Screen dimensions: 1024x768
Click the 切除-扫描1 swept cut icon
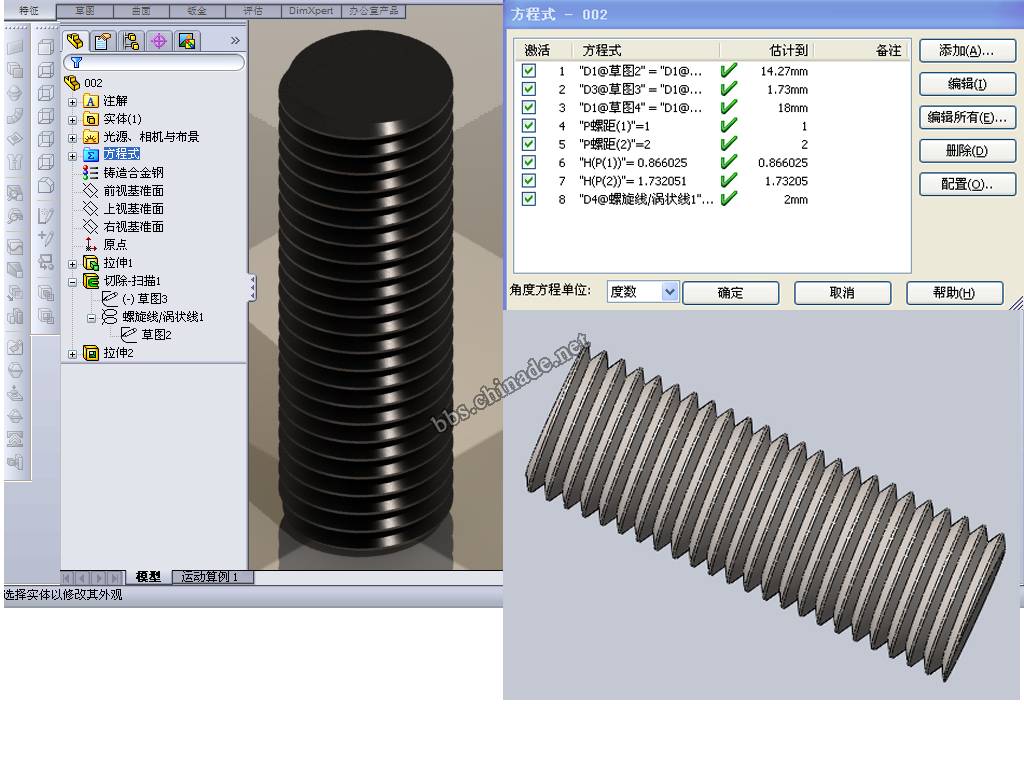pos(91,281)
